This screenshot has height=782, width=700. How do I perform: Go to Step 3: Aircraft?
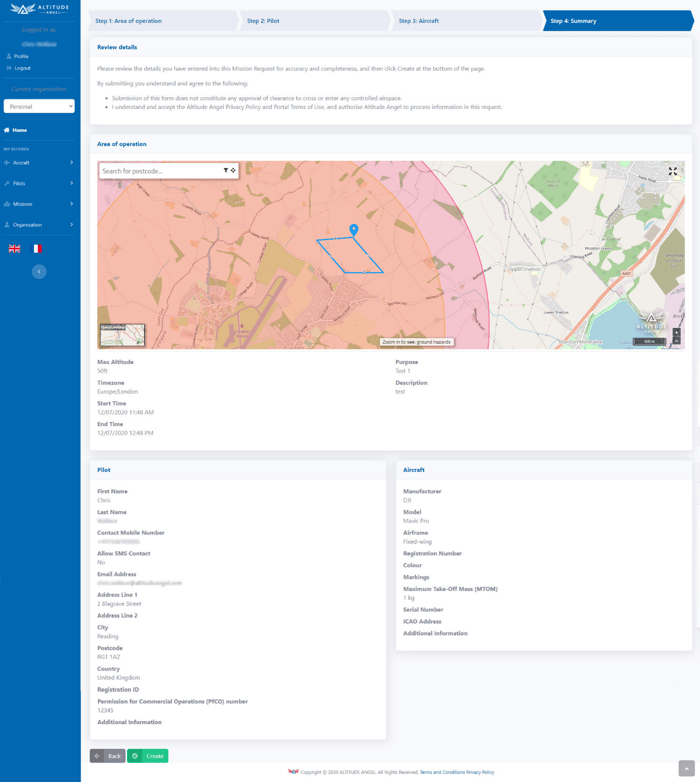467,21
